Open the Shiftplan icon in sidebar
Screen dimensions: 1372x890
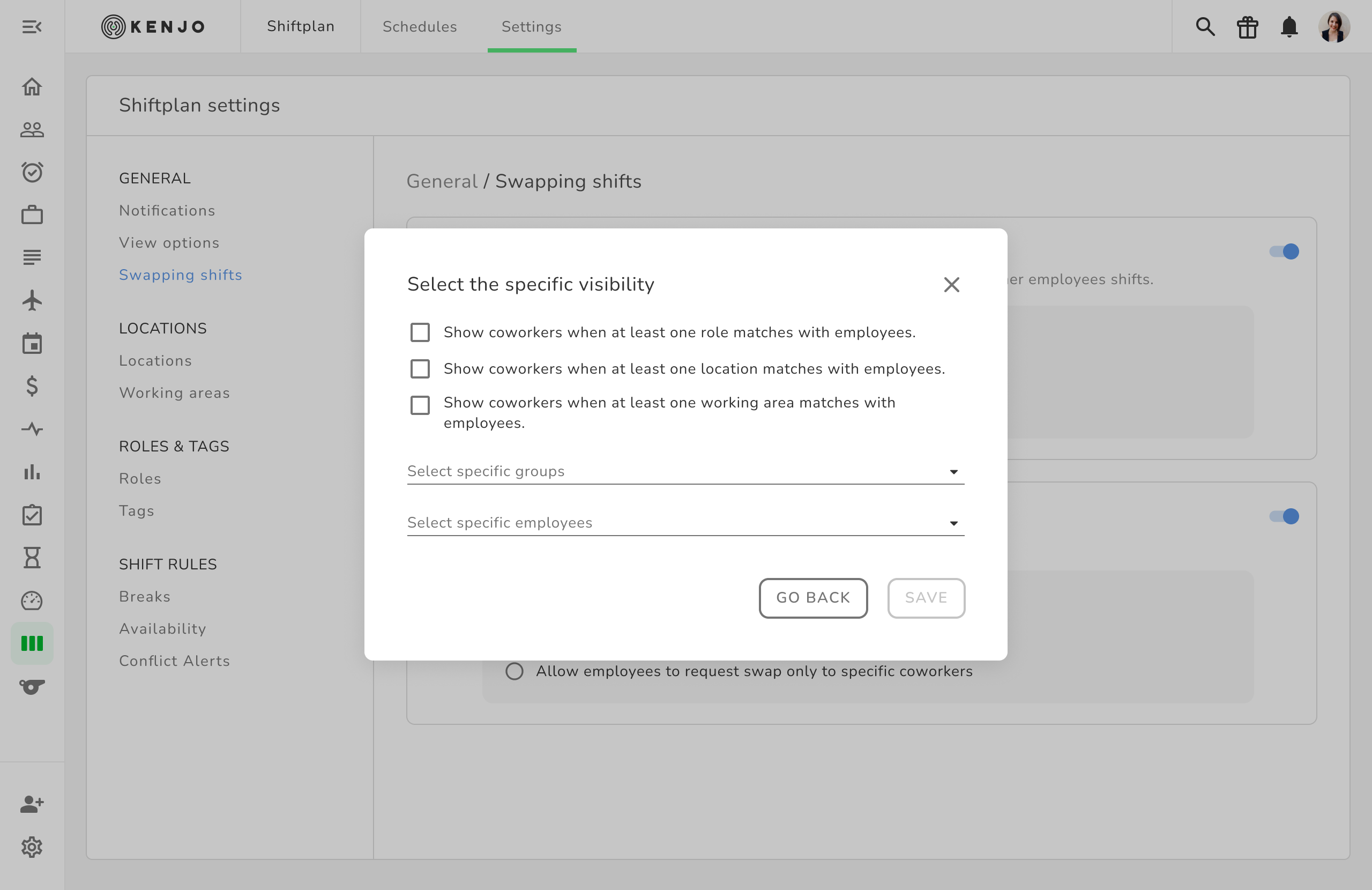coord(32,643)
